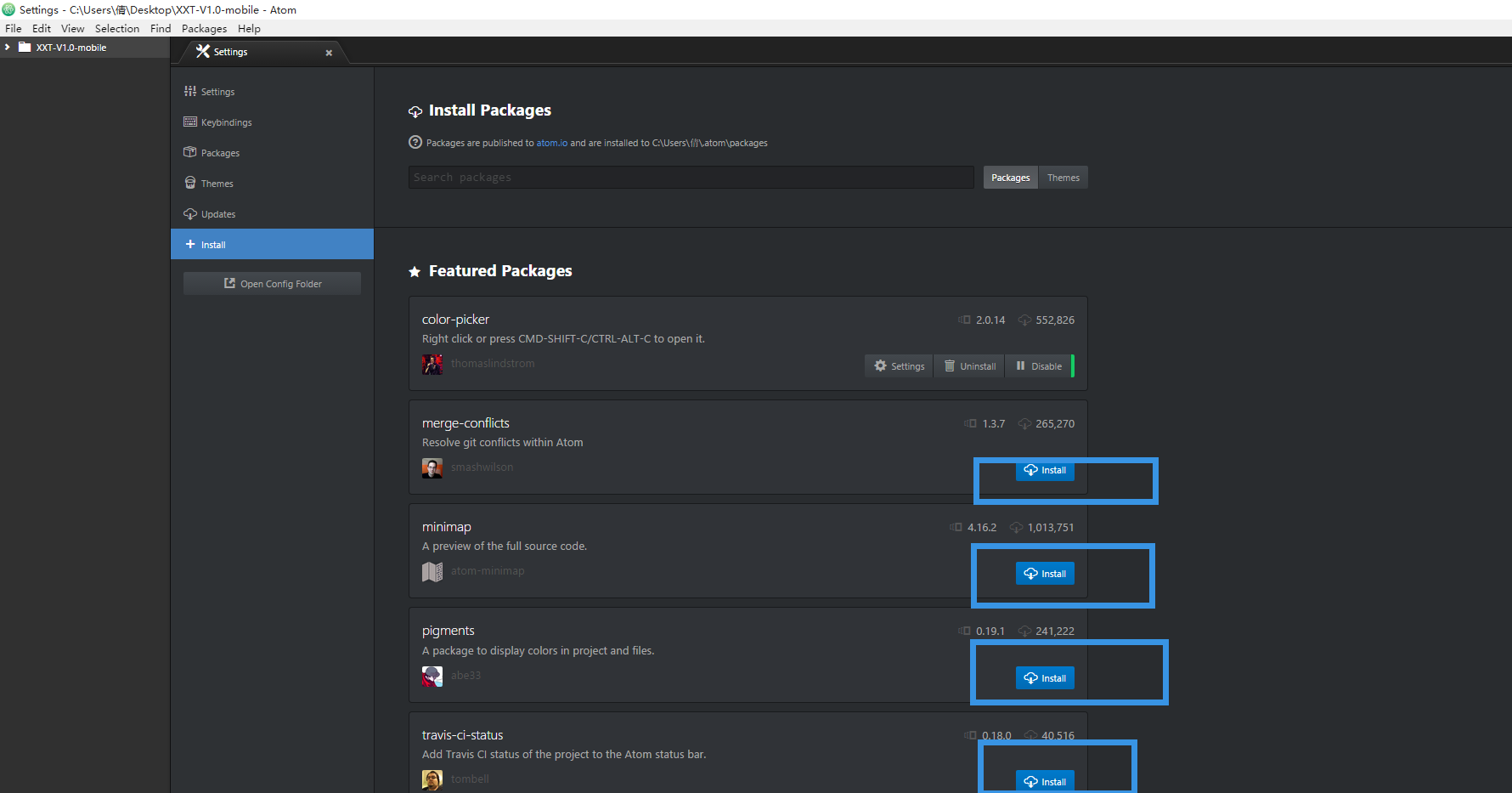Open the color-picker package title

[x=455, y=320]
